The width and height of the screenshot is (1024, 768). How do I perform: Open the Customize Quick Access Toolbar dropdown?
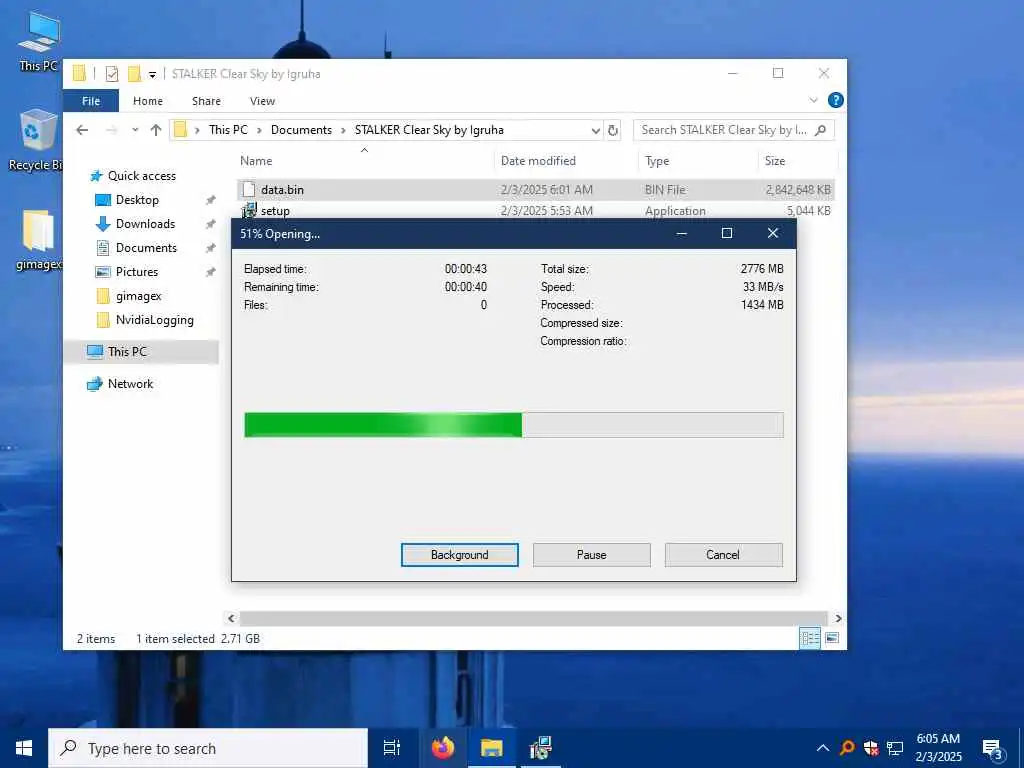(152, 74)
